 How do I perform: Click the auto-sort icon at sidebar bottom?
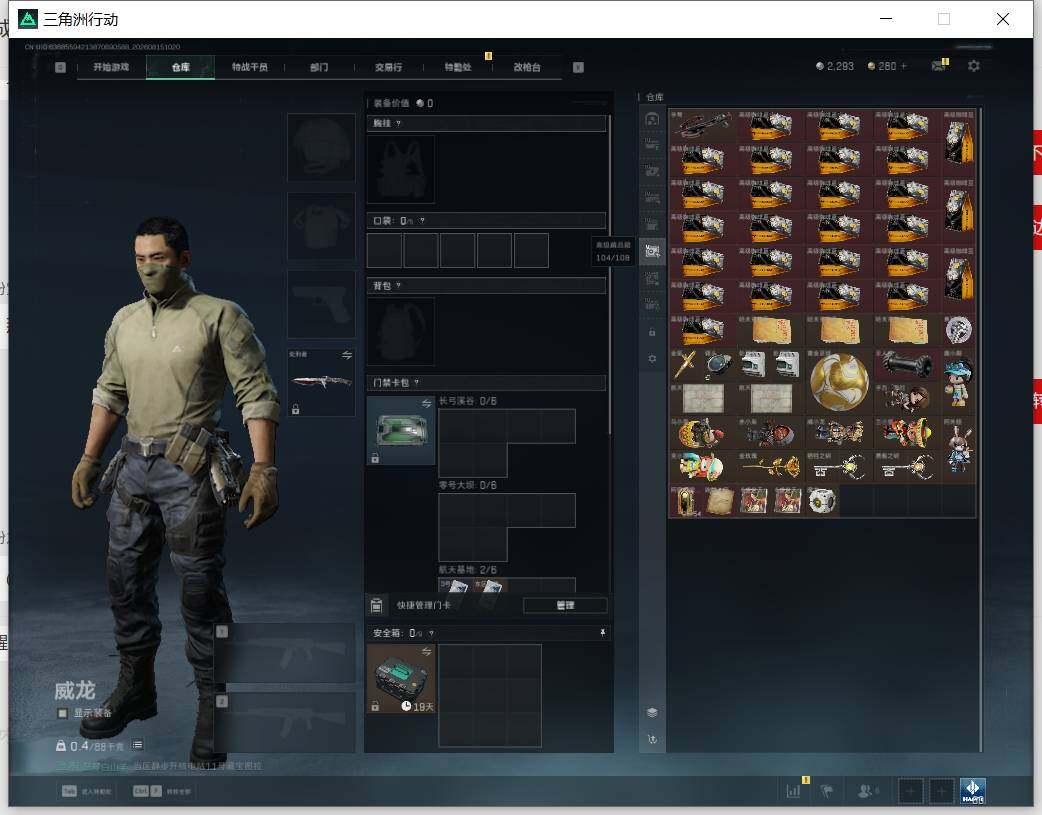click(652, 739)
